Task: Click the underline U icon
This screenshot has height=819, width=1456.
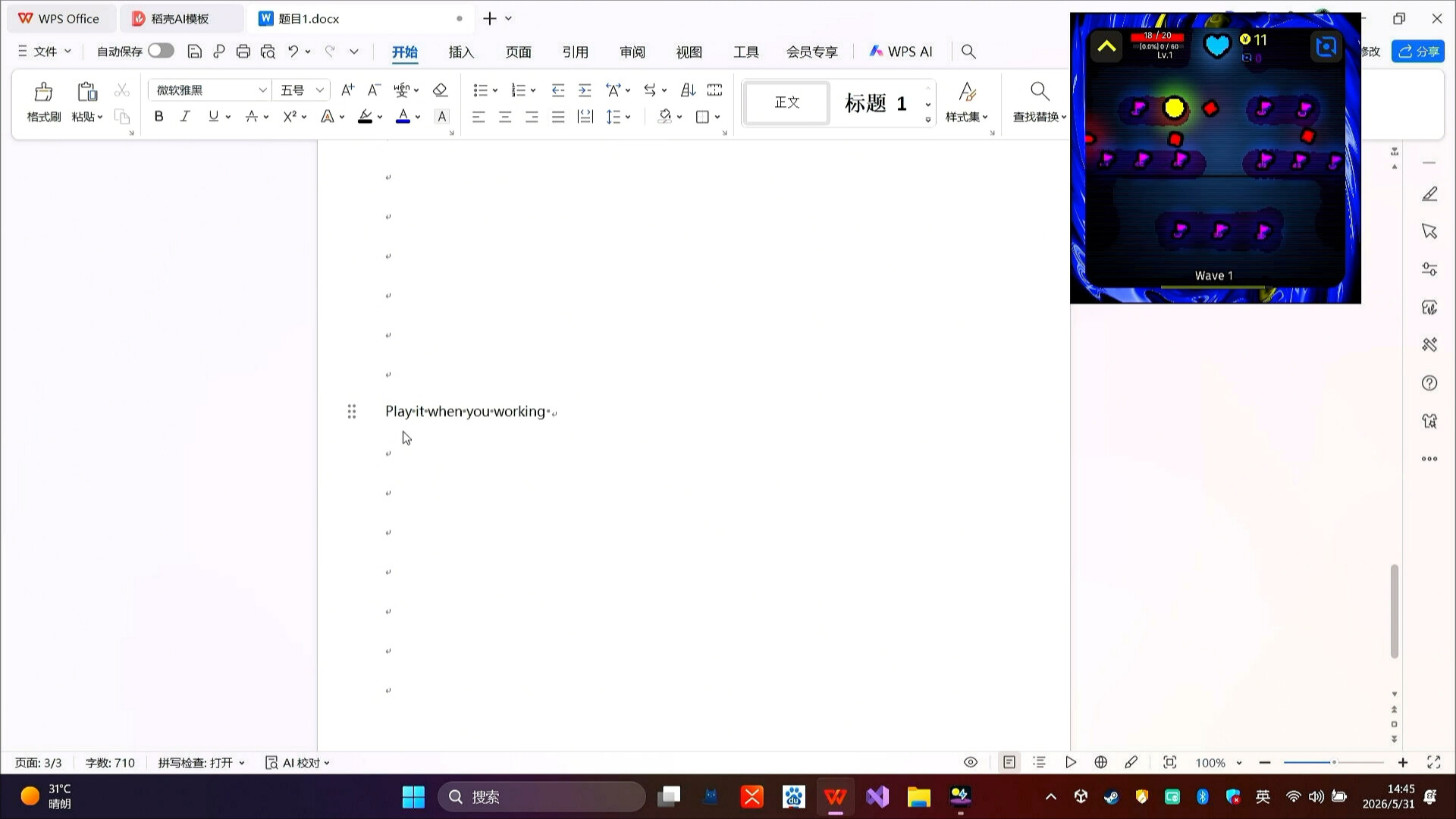Action: click(x=213, y=116)
